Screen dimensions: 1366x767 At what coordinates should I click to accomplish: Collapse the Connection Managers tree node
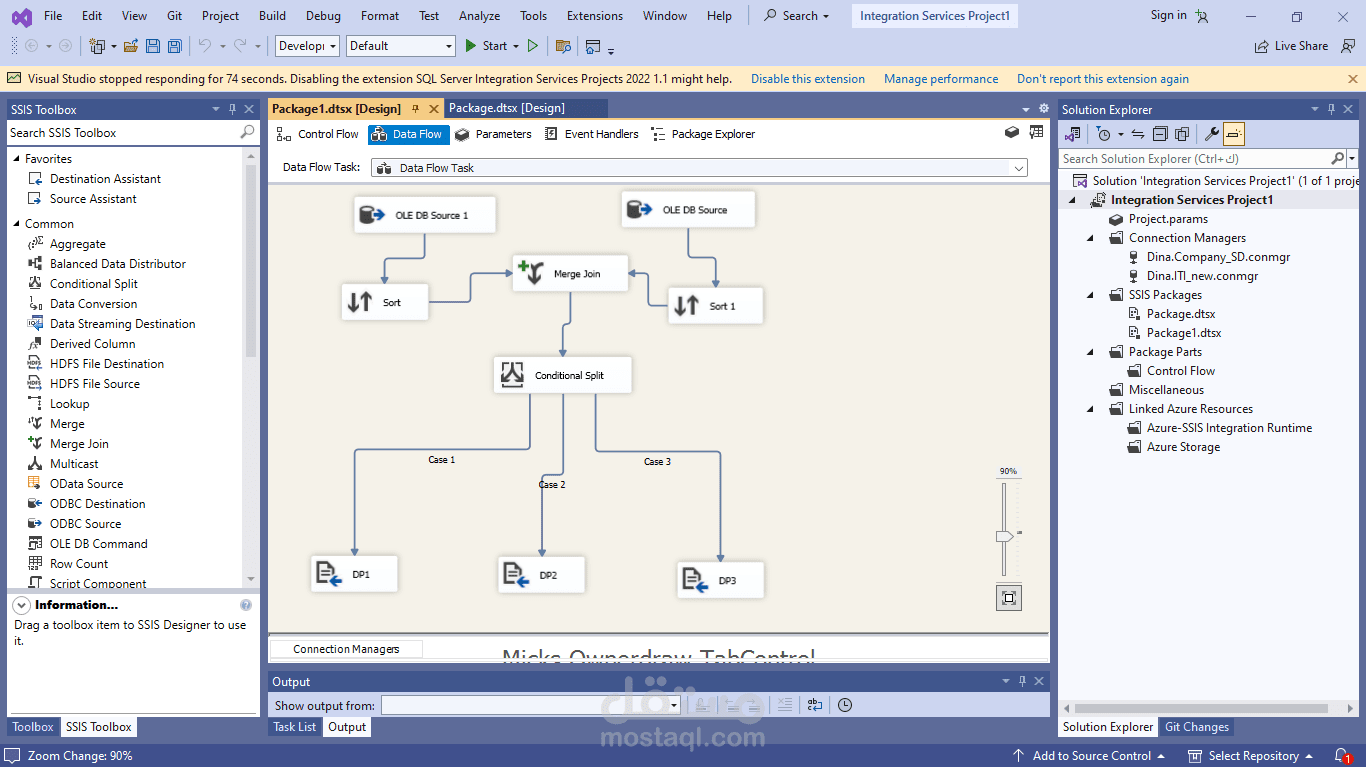pyautogui.click(x=1091, y=238)
